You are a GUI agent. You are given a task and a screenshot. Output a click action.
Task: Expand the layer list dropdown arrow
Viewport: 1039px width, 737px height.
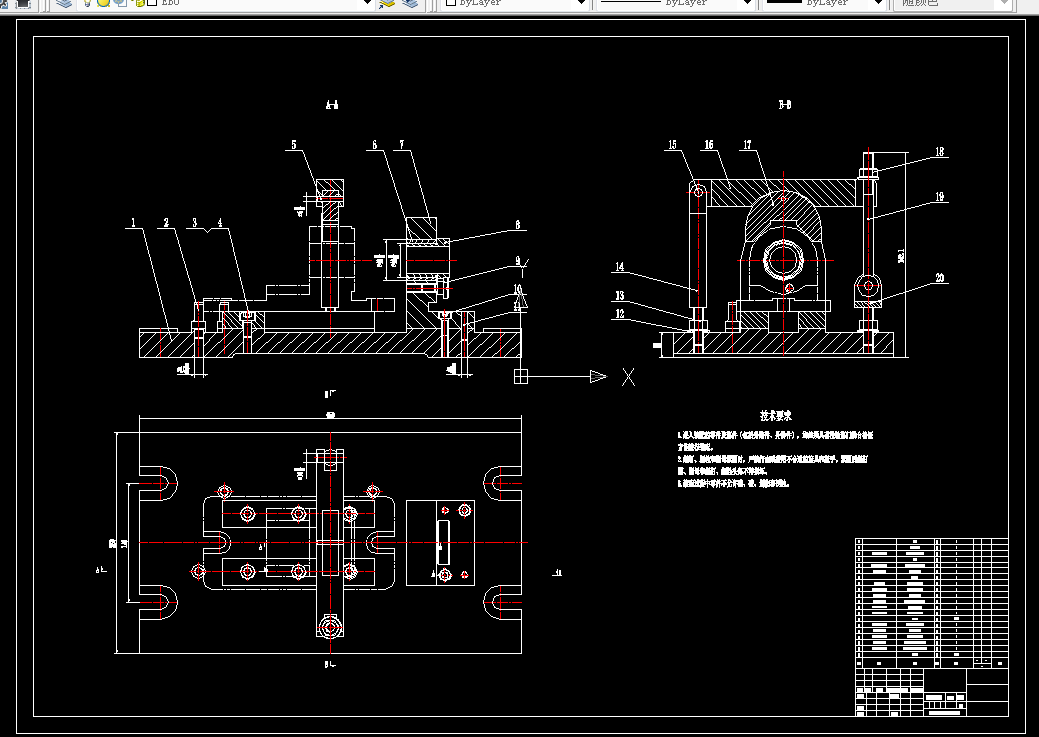click(x=366, y=3)
